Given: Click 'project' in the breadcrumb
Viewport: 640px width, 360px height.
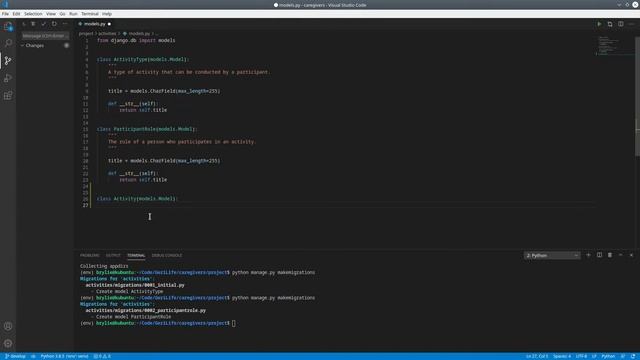Looking at the screenshot, I should [x=86, y=33].
